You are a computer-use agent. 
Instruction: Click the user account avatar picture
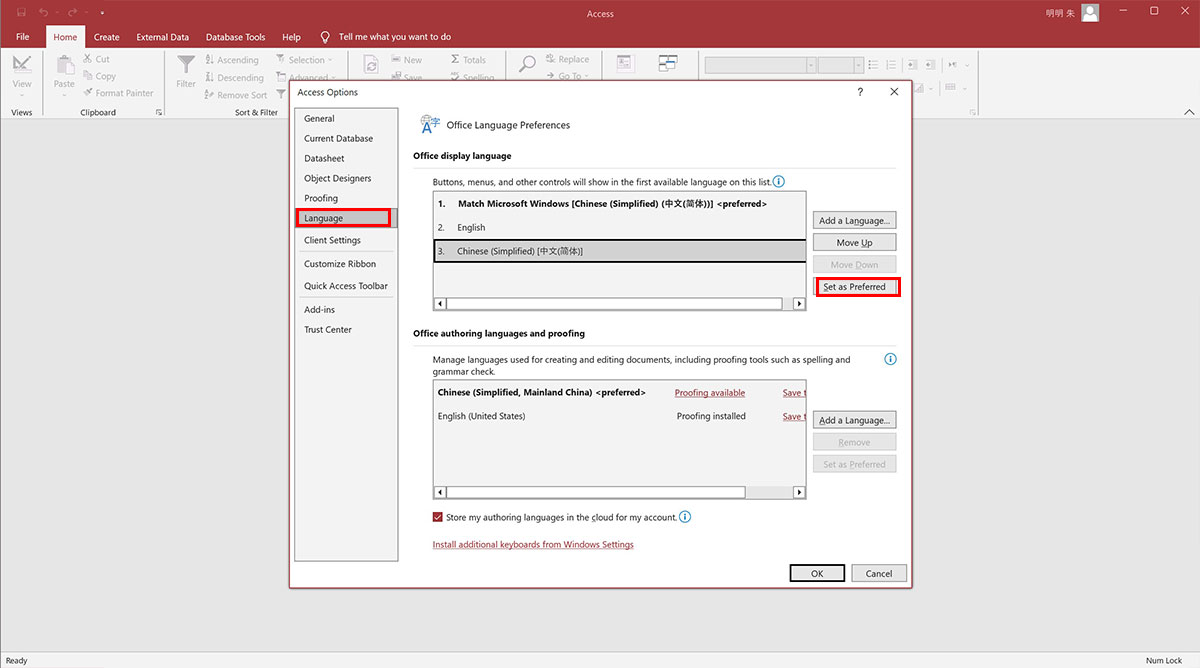1090,12
